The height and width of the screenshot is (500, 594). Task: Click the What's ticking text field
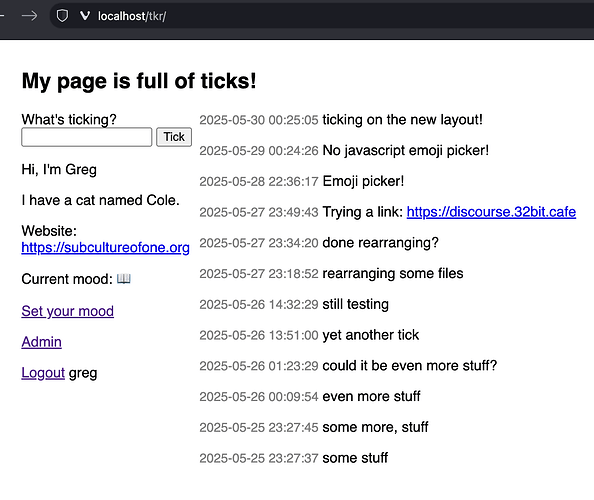(87, 137)
